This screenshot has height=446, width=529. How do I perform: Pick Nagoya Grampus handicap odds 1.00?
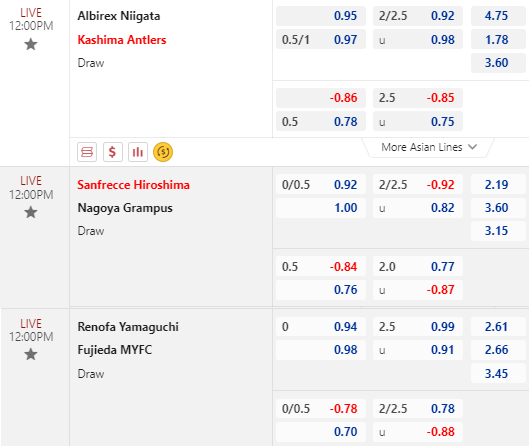pyautogui.click(x=321, y=208)
